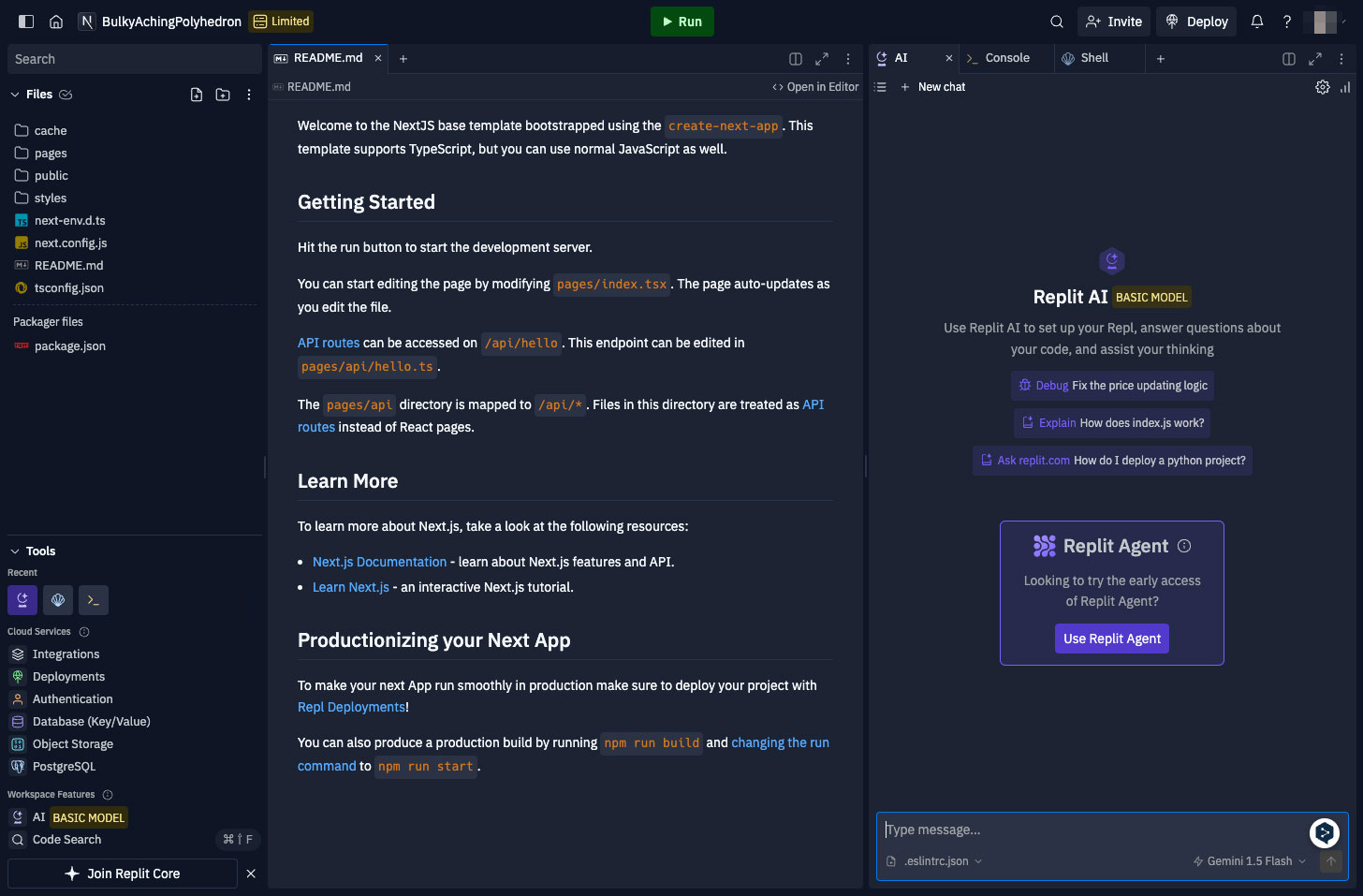Collapse the Files section
1363x896 pixels.
[15, 95]
